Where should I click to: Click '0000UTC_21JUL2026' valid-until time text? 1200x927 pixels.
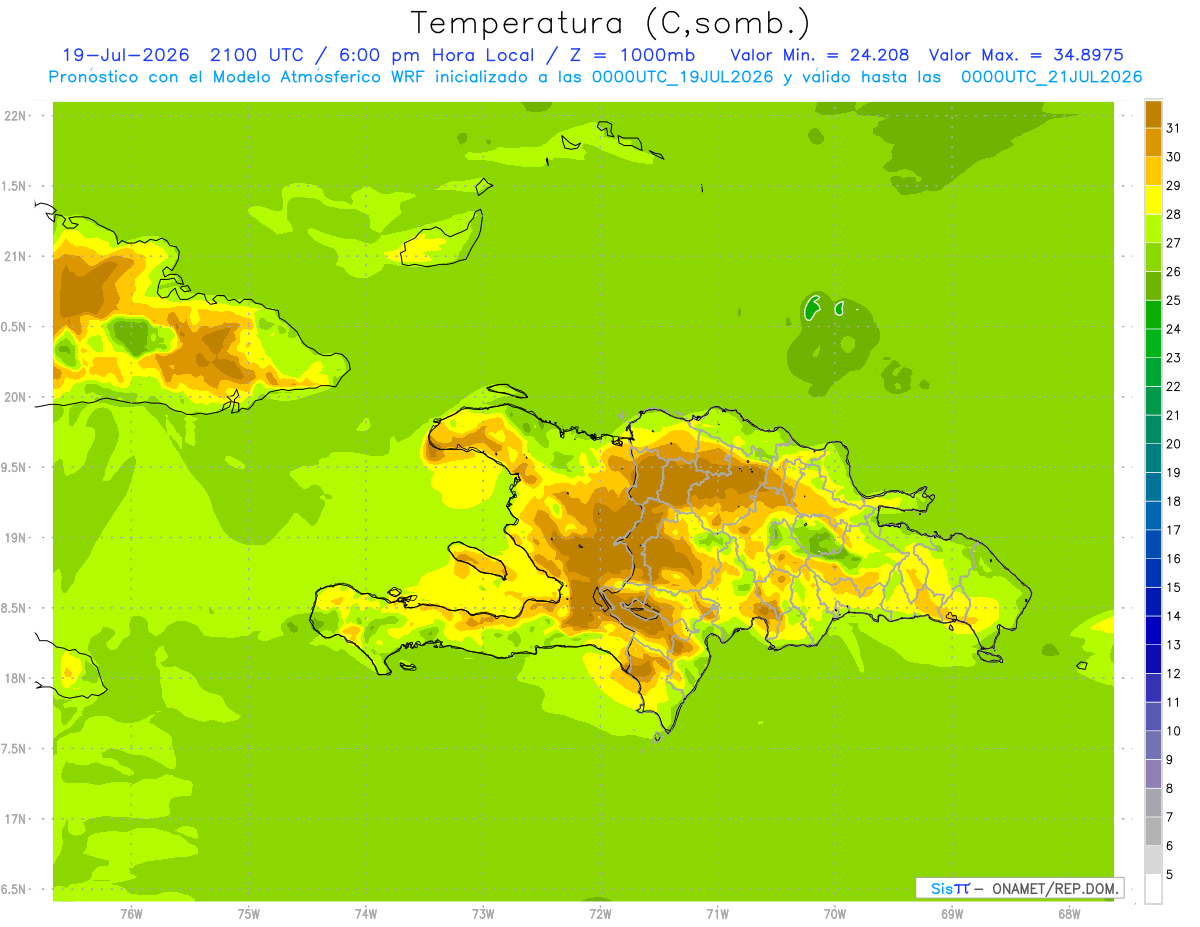tap(1051, 77)
